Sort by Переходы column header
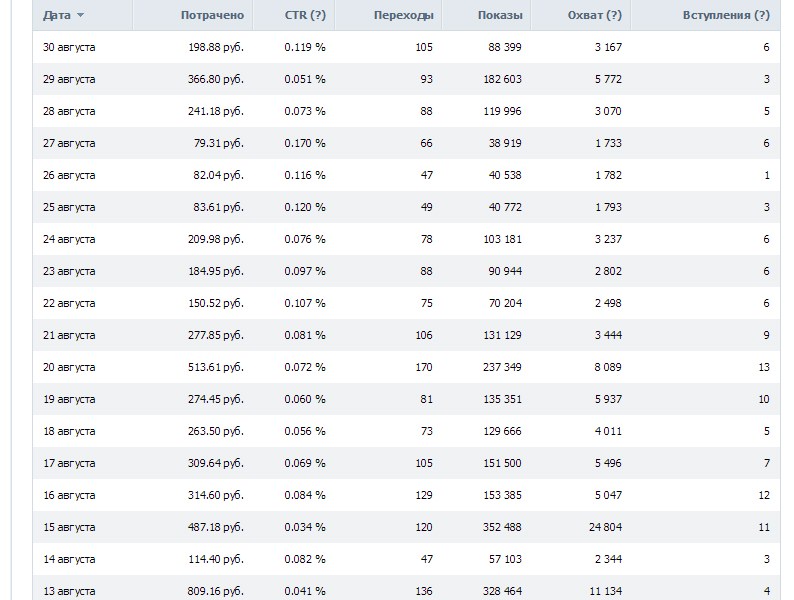The height and width of the screenshot is (600, 794). click(404, 15)
